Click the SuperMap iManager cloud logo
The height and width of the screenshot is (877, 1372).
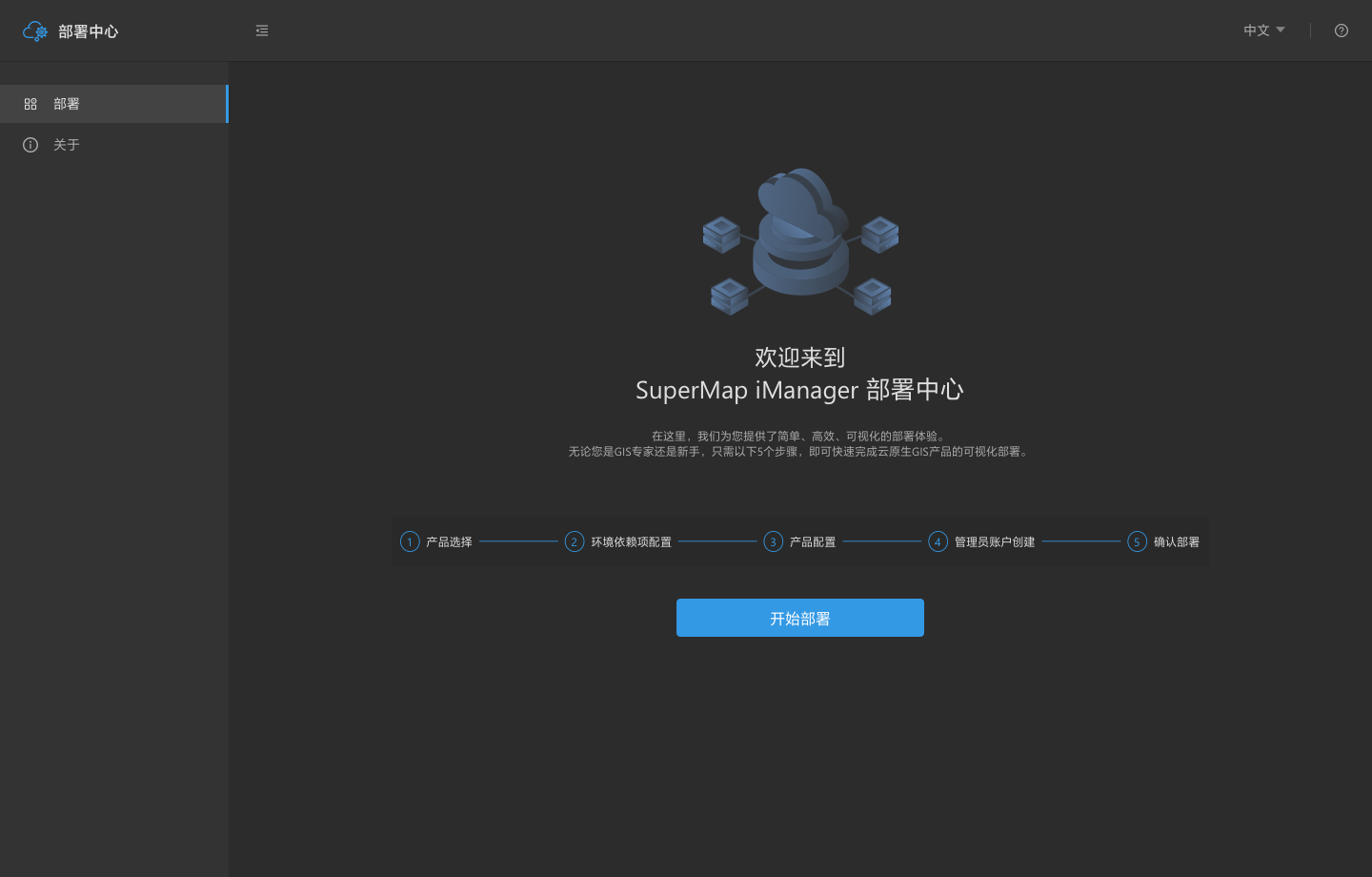coord(34,31)
